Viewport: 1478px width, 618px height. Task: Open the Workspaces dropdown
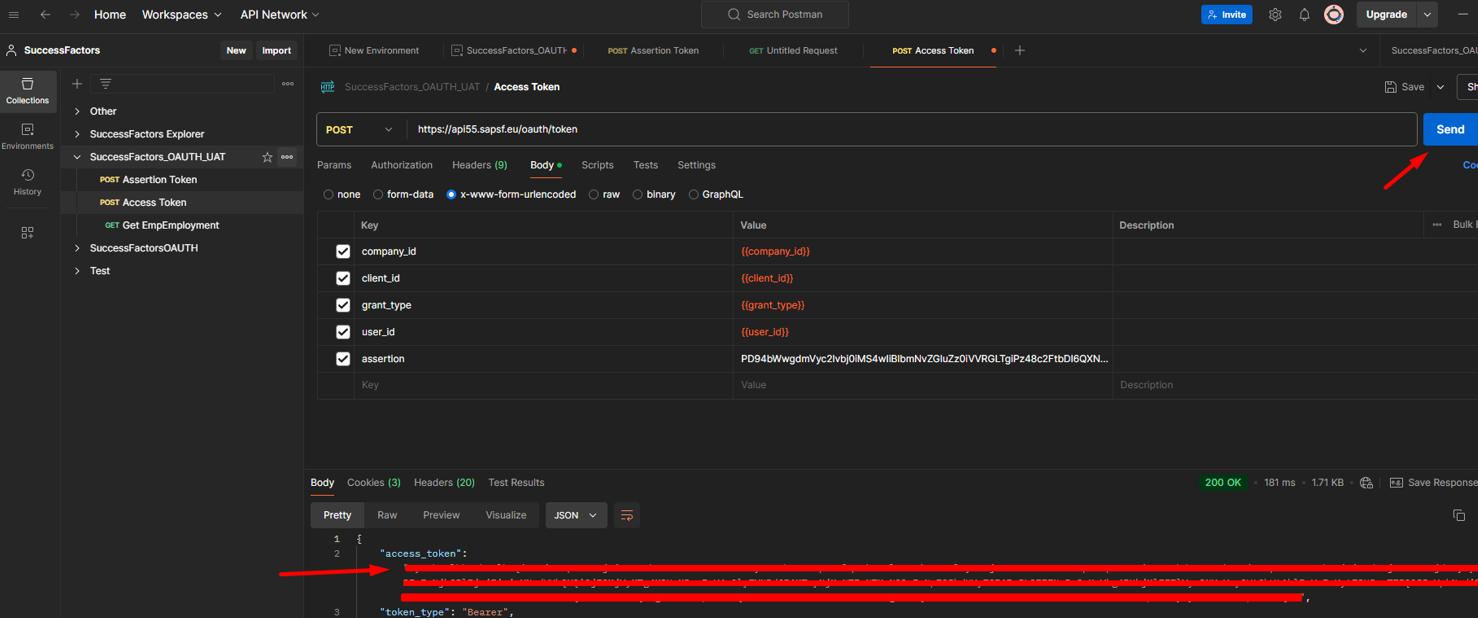(x=182, y=15)
